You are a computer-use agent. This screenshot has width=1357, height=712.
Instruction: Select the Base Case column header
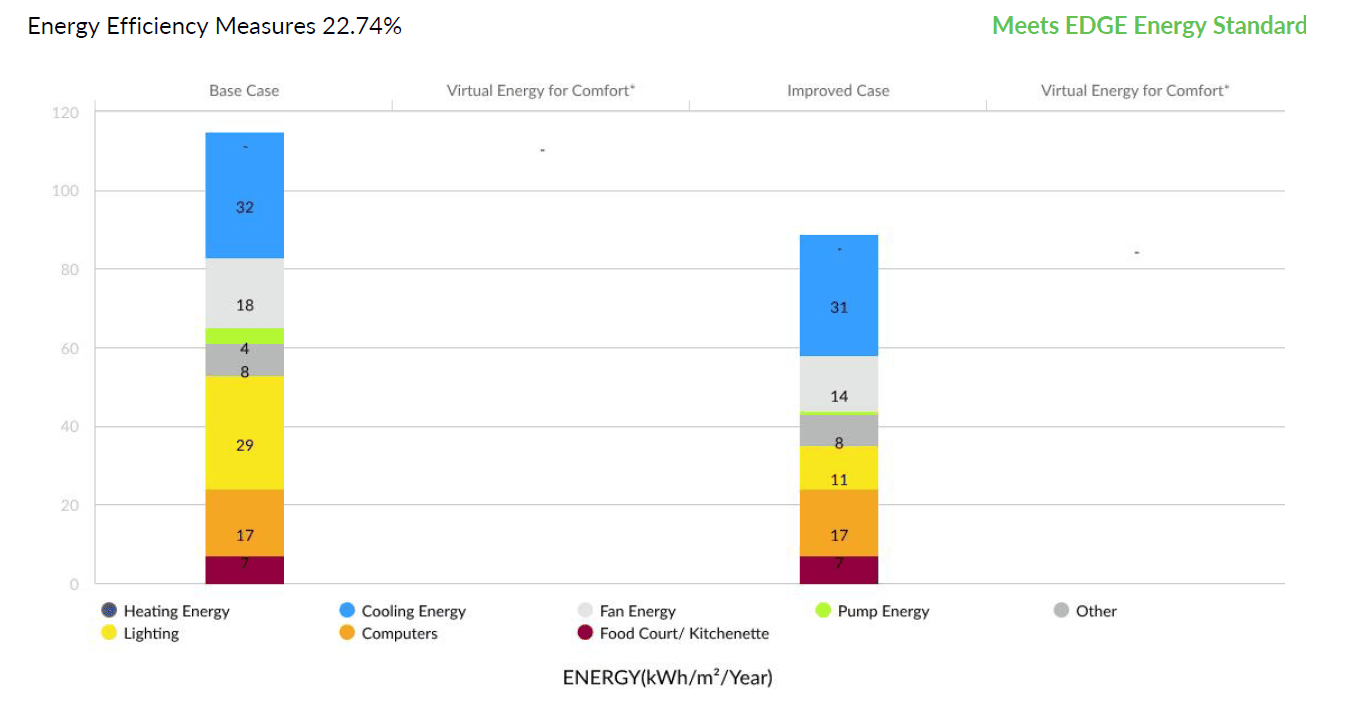point(244,91)
